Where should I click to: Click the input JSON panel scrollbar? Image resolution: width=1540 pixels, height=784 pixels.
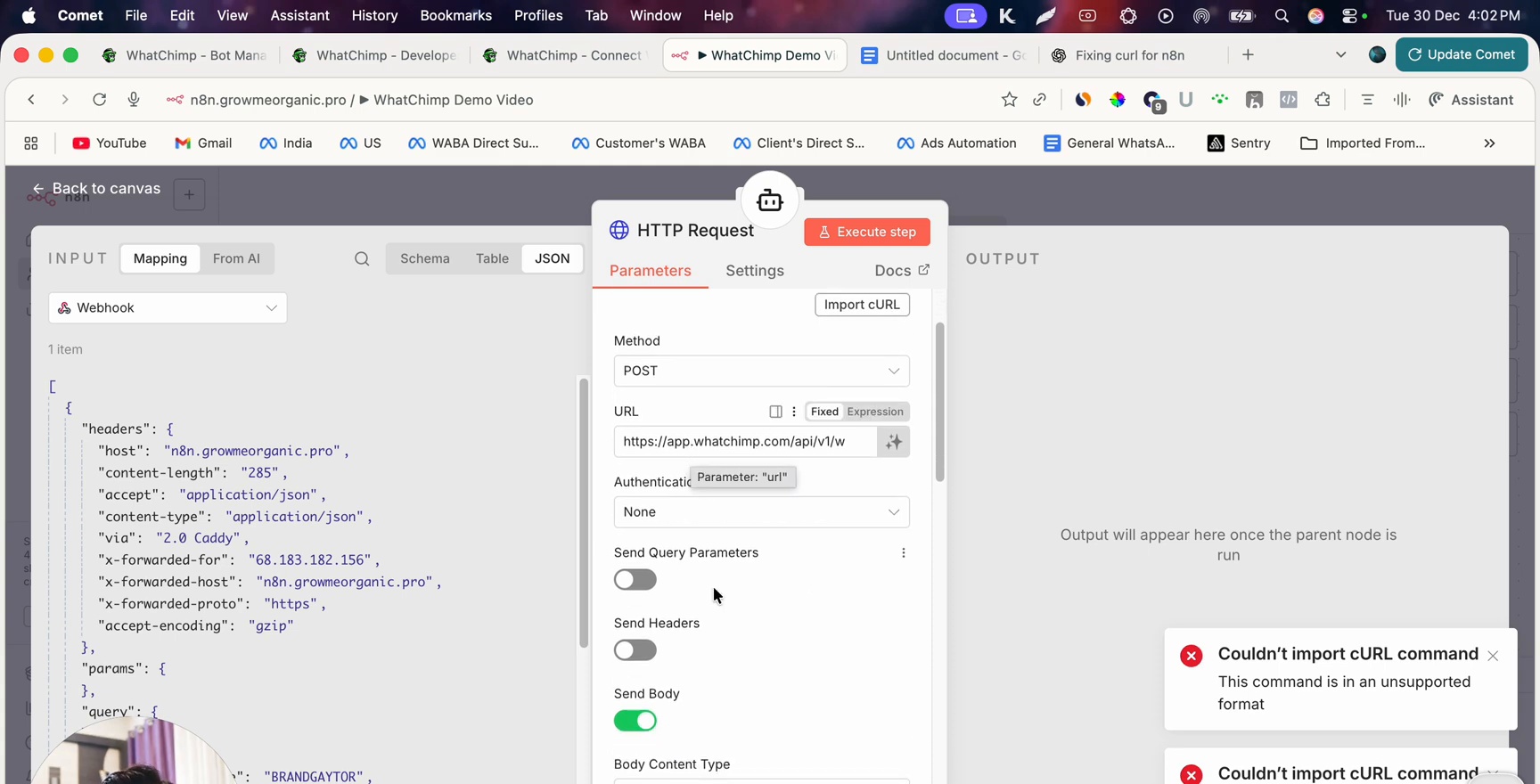(x=584, y=512)
